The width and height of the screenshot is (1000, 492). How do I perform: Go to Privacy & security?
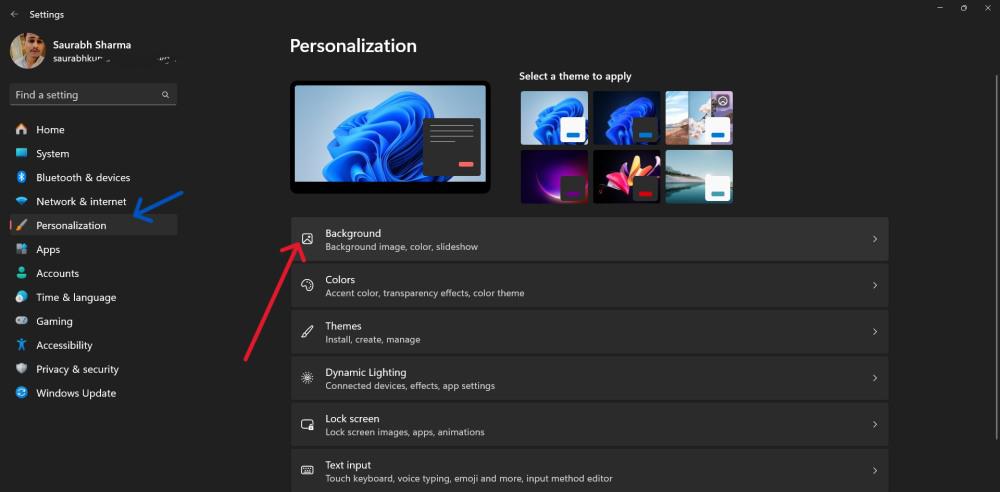point(94,369)
